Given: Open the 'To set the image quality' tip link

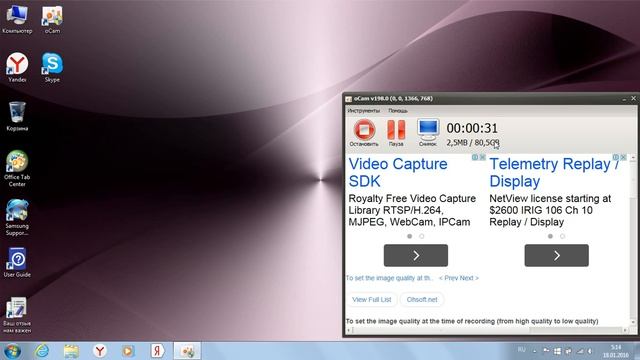Looking at the screenshot, I should click(x=390, y=278).
